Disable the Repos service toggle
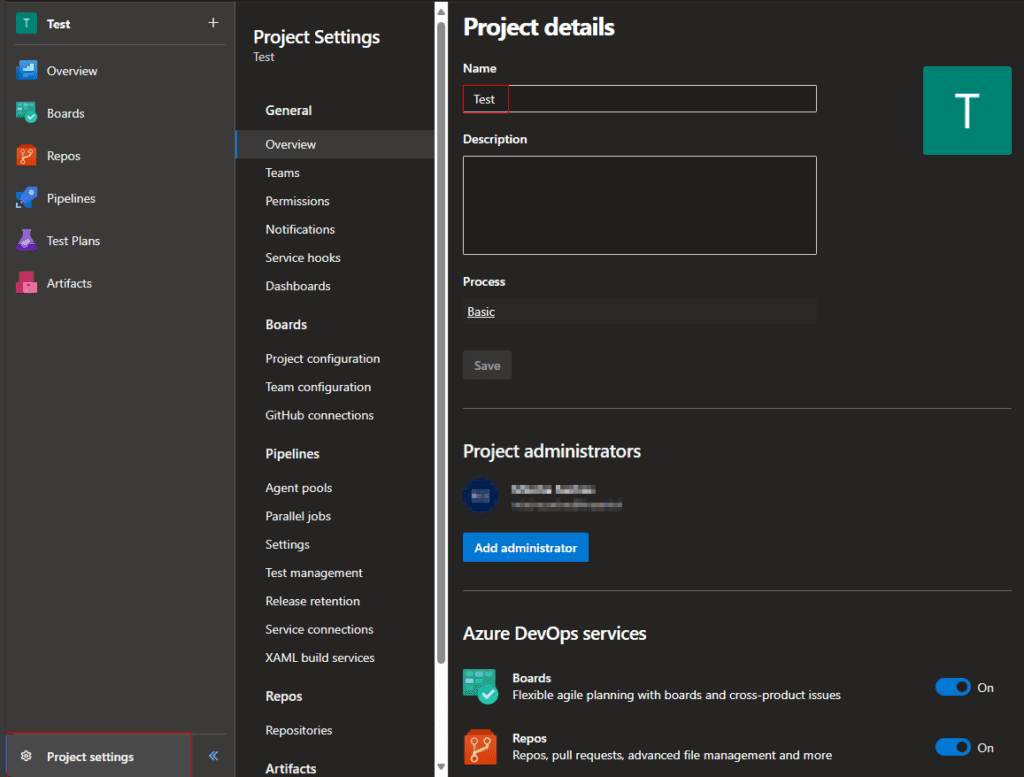1024x777 pixels. [x=953, y=747]
